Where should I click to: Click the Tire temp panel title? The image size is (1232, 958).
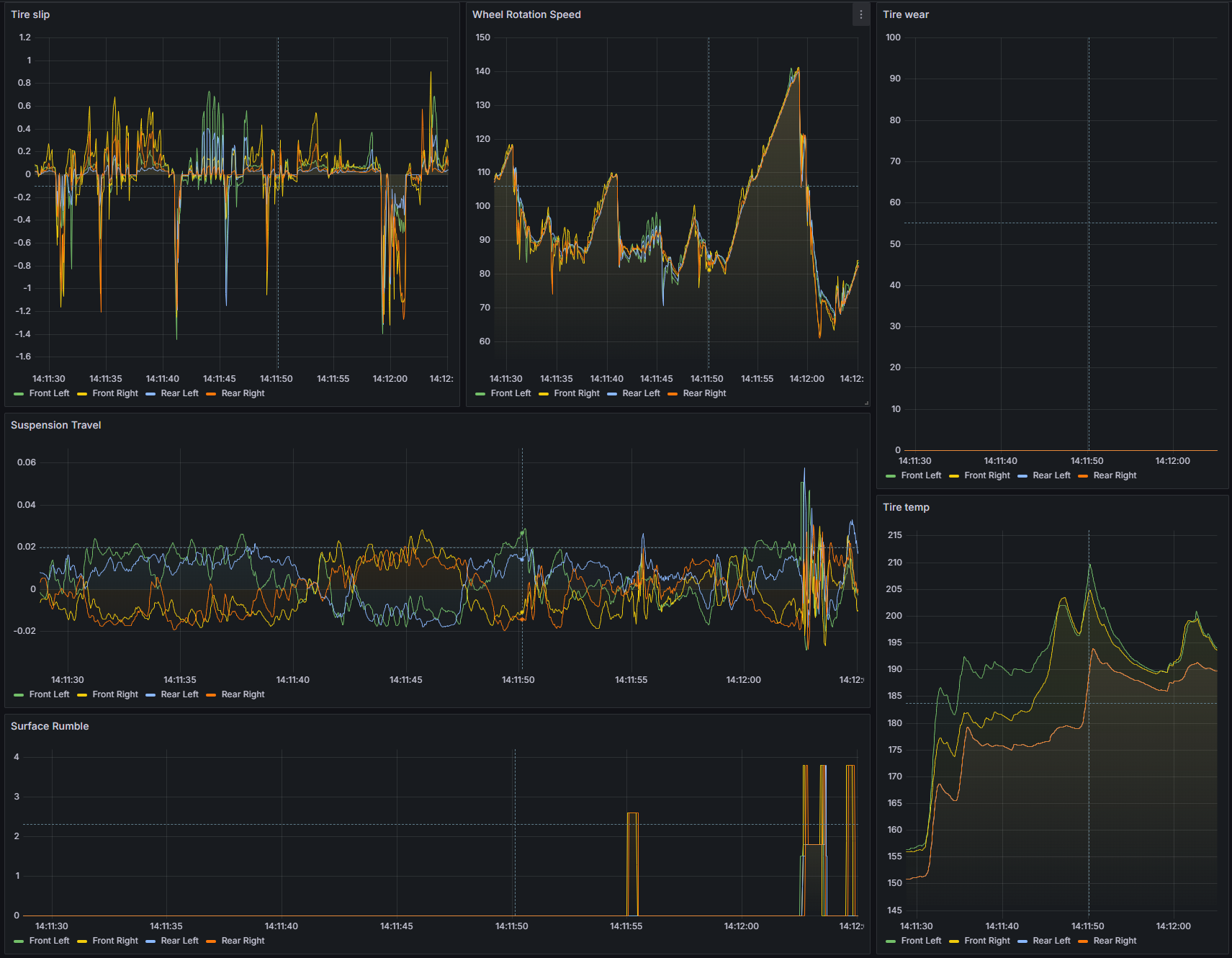(906, 507)
